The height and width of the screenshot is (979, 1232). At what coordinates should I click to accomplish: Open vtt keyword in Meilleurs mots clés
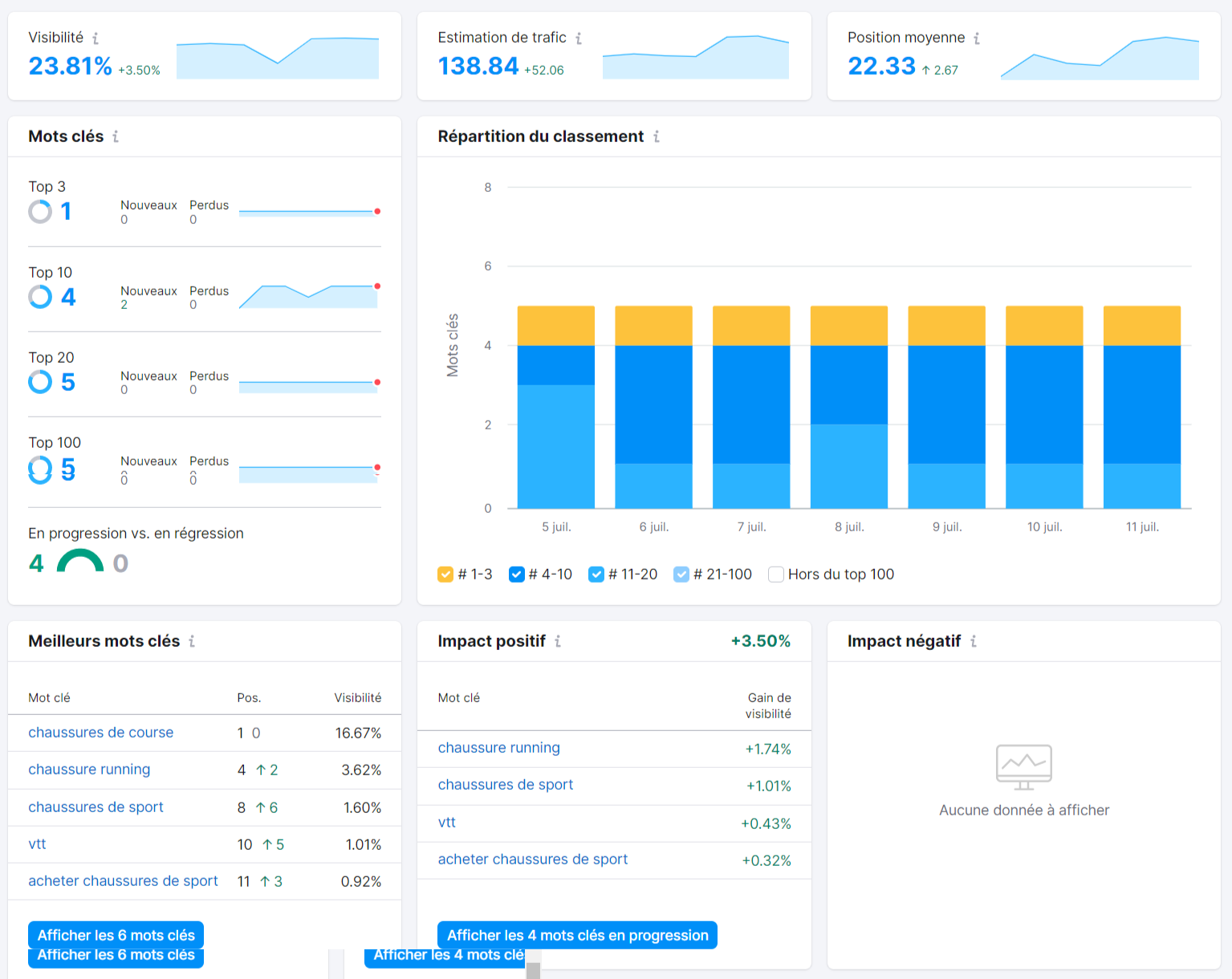(x=37, y=844)
